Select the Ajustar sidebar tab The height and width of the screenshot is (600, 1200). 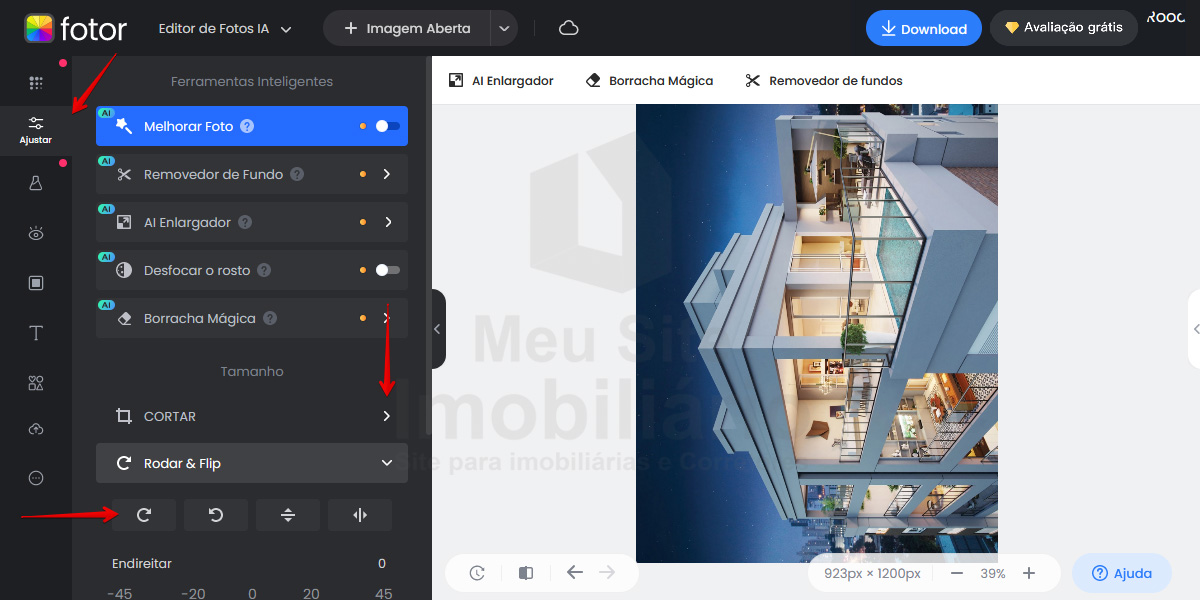(x=36, y=129)
